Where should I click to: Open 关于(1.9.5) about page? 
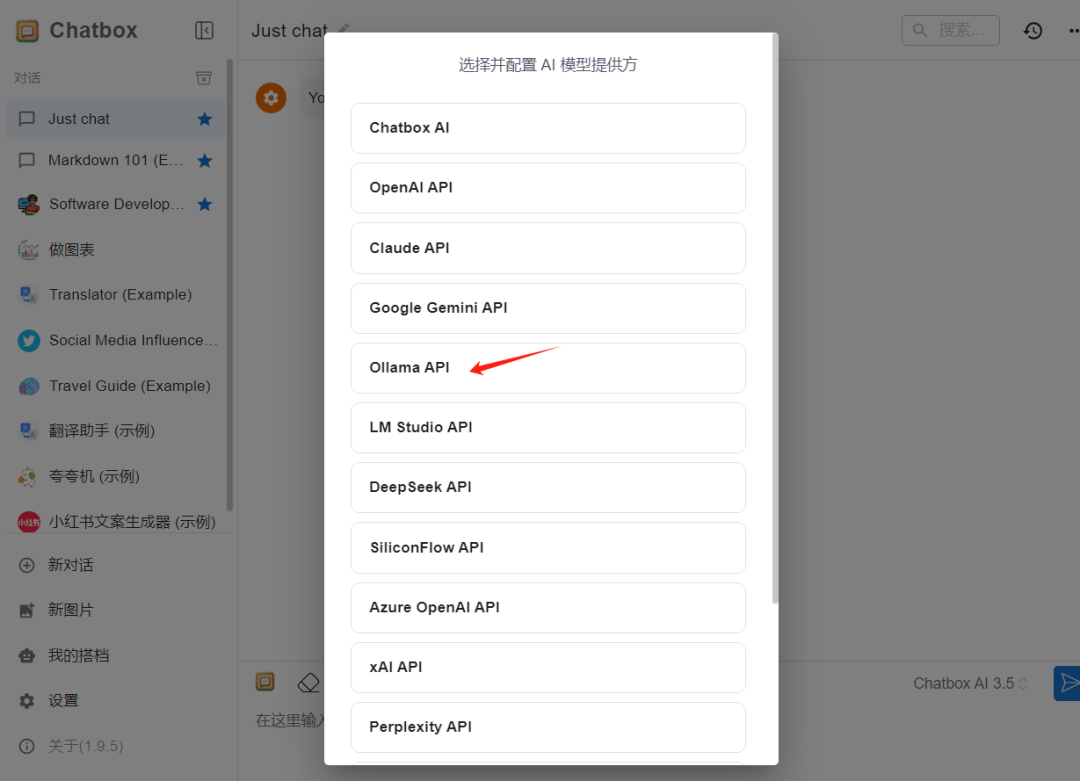coord(116,747)
